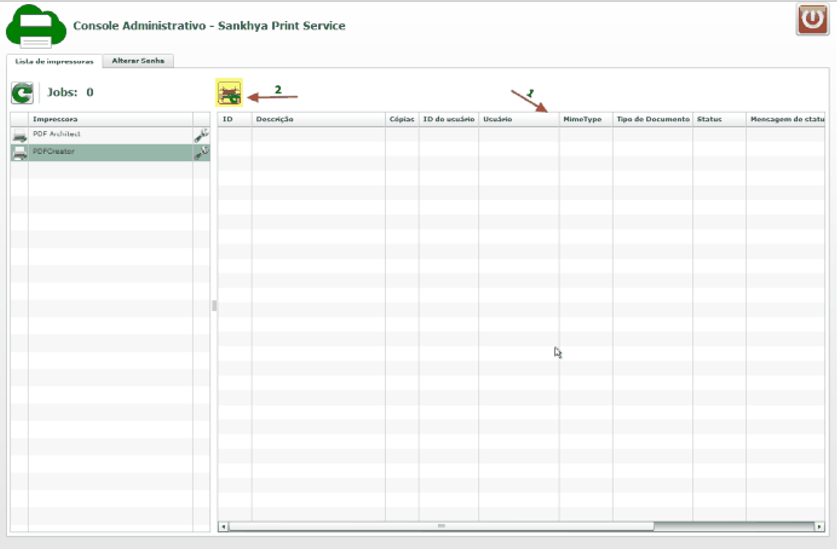Open the Alterar Senha tab

pos(138,61)
